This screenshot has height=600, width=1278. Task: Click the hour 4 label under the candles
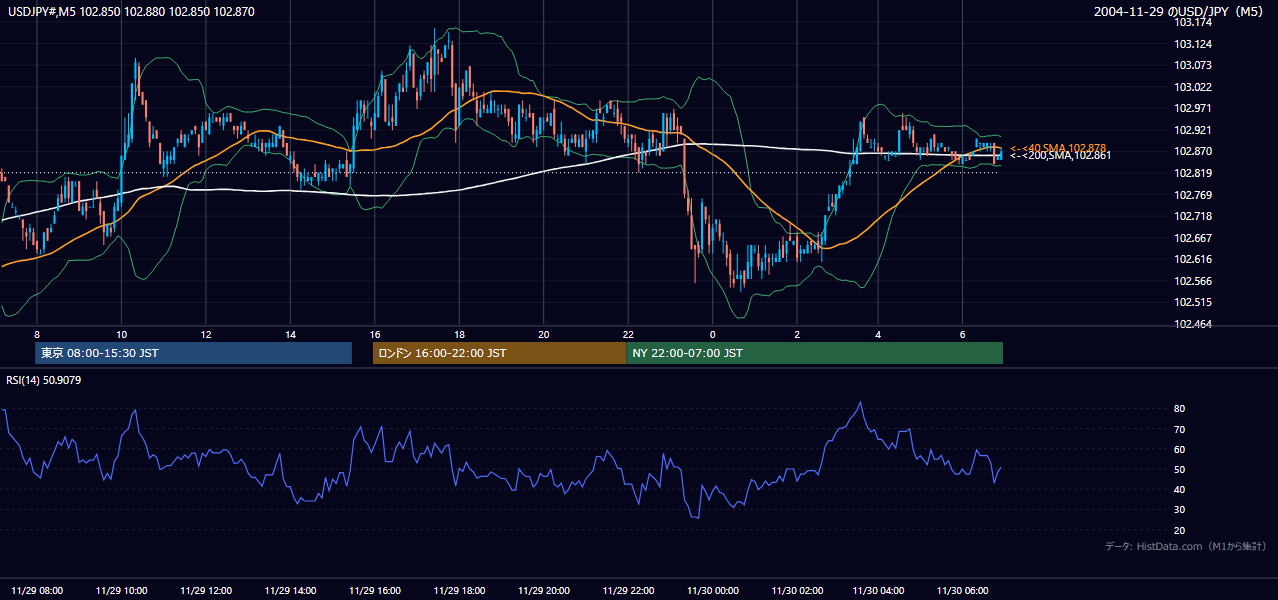[x=878, y=333]
